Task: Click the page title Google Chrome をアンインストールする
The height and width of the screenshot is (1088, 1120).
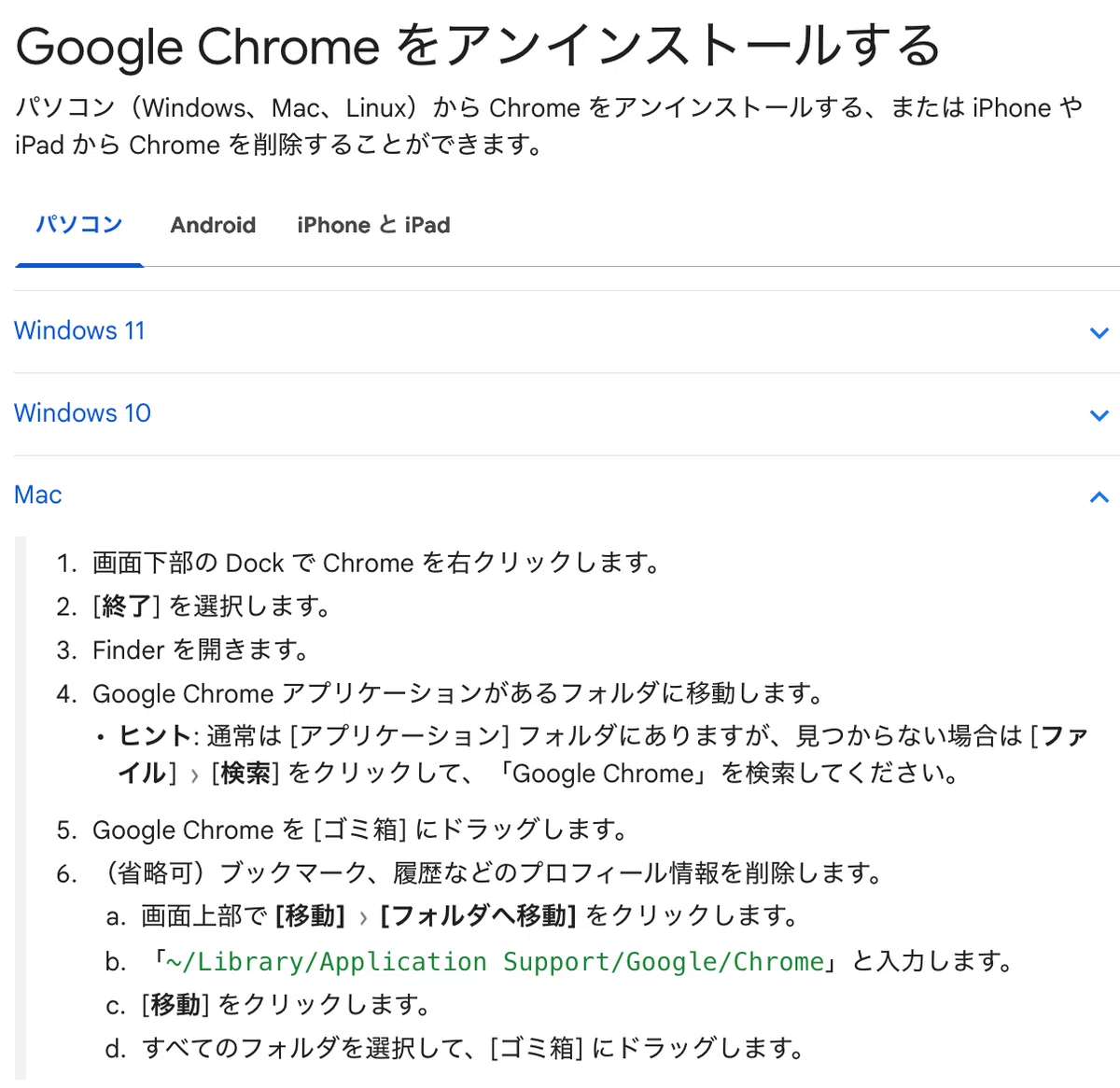Action: [478, 46]
